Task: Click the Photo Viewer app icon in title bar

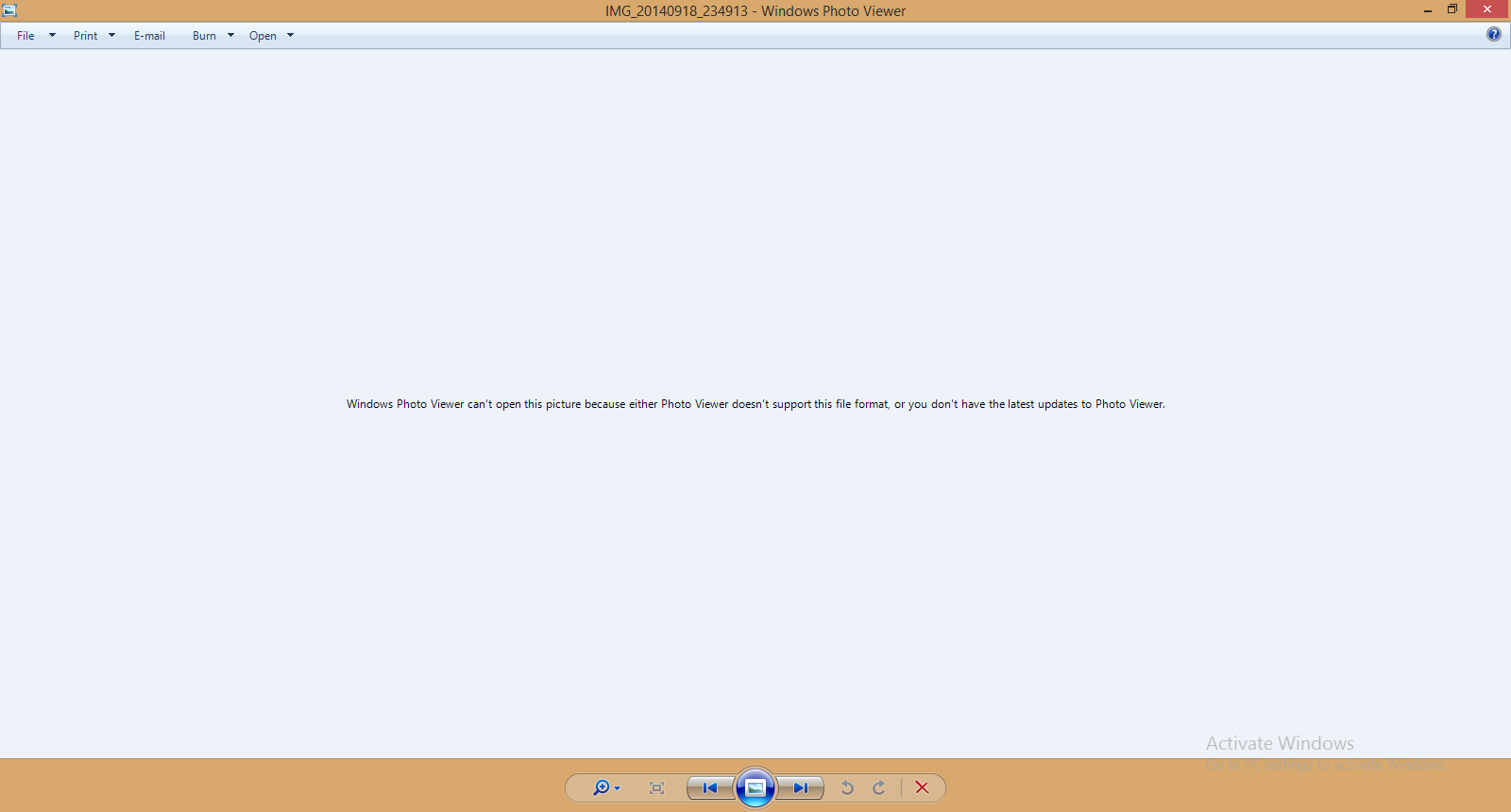Action: 9,10
